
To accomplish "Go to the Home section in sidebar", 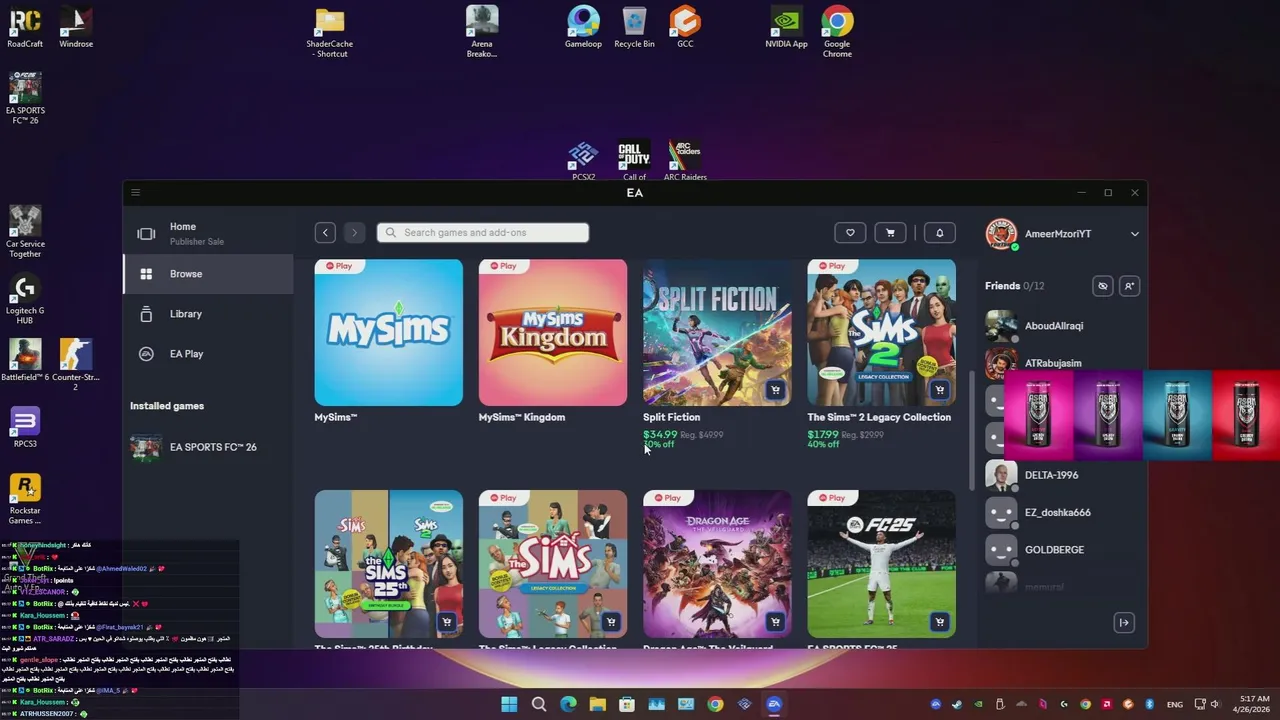I will [208, 234].
